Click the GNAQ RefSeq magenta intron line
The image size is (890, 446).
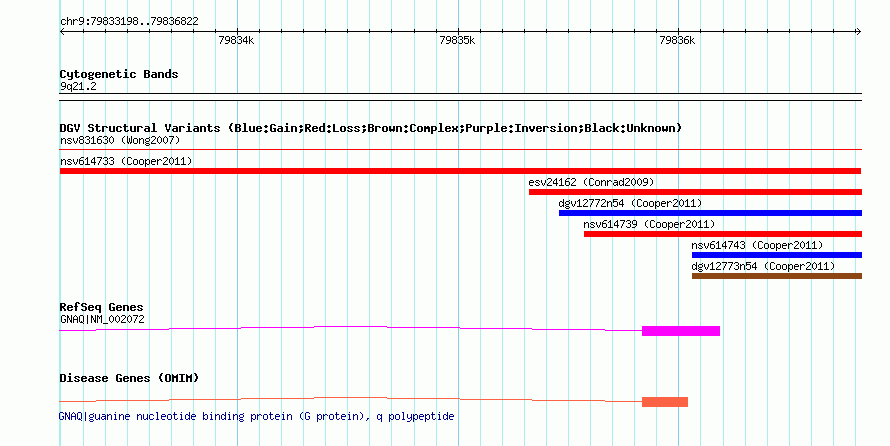pos(351,328)
